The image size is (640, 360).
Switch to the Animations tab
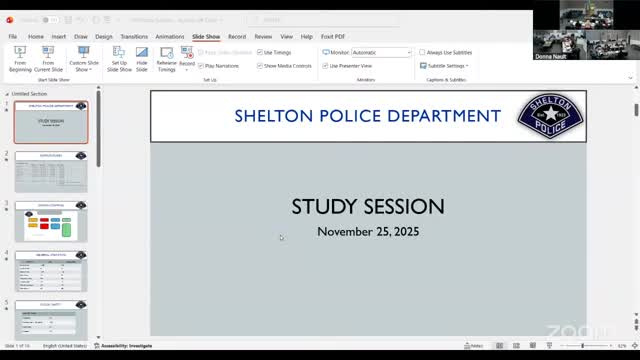[170, 36]
